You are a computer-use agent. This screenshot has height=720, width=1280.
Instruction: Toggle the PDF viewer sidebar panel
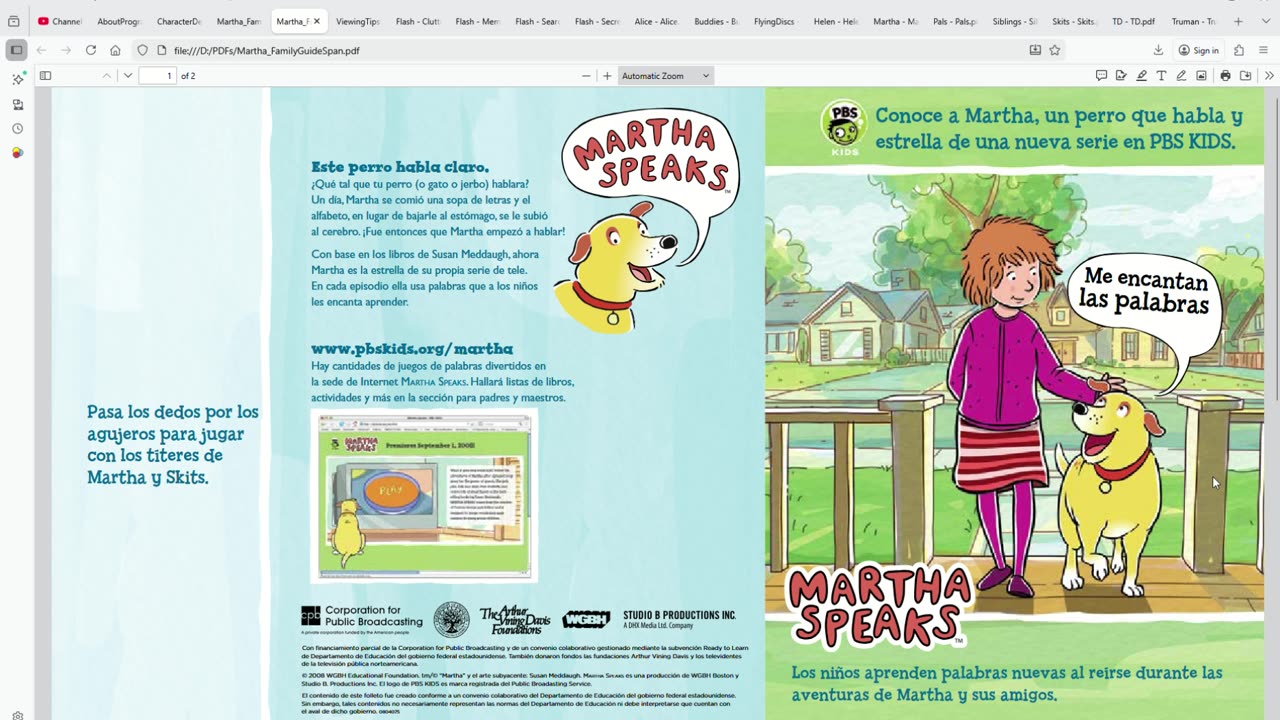[x=45, y=76]
